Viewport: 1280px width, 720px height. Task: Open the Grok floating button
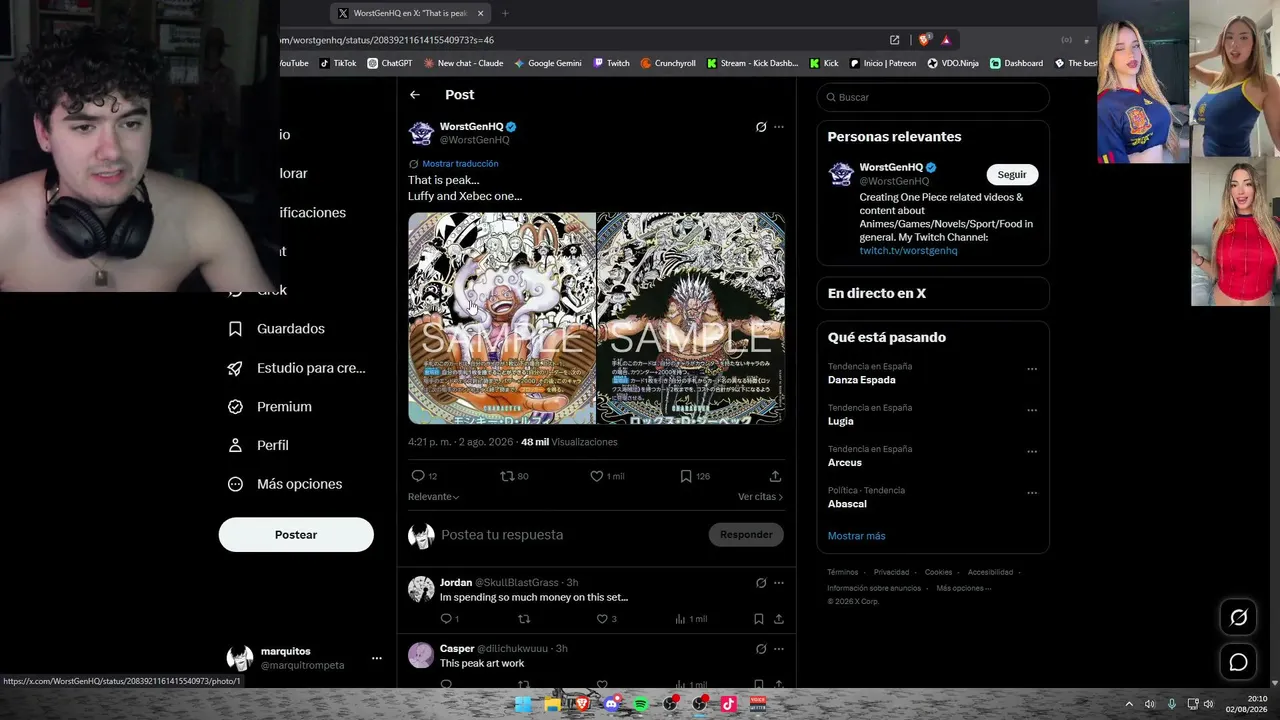1238,617
